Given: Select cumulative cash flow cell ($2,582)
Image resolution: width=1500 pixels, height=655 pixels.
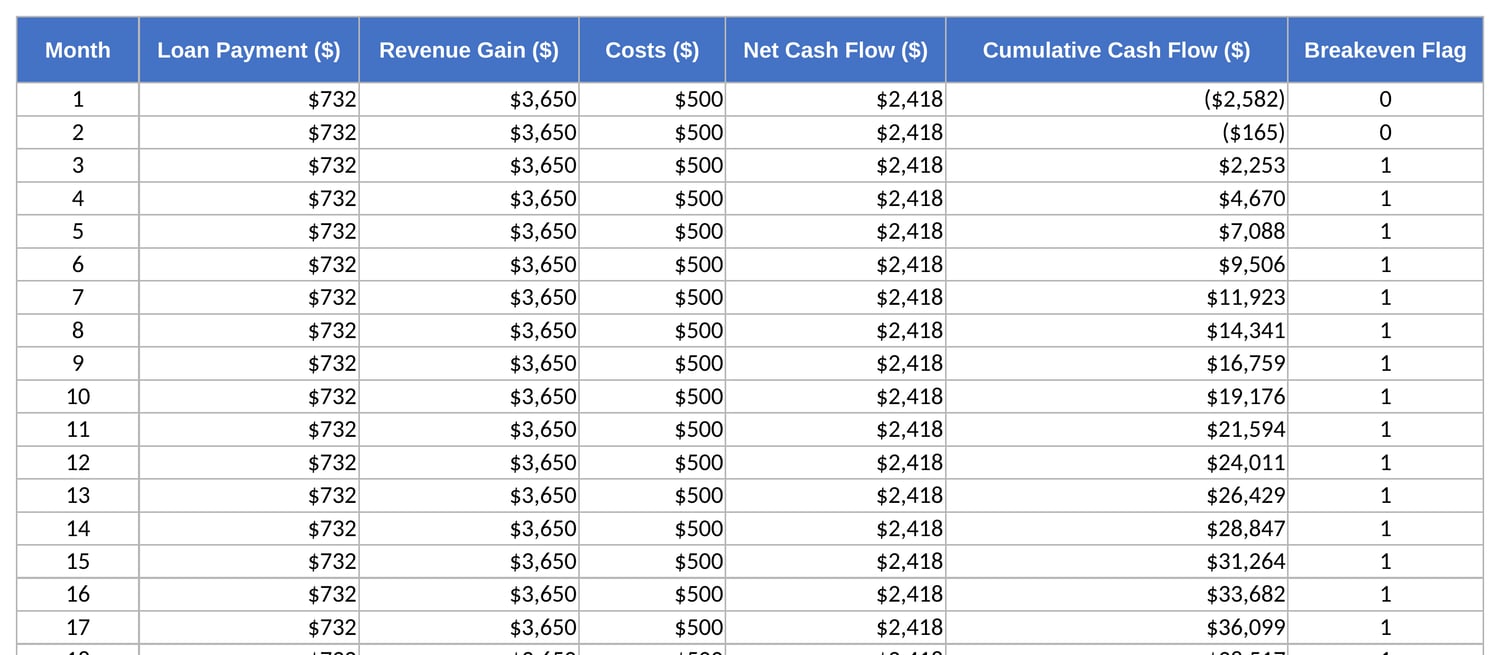Looking at the screenshot, I should click(1117, 99).
